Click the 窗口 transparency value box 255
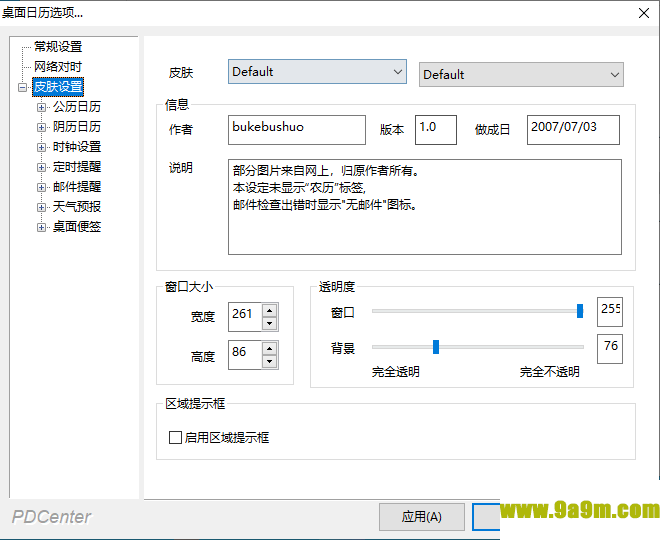This screenshot has height=540, width=660. point(609,312)
